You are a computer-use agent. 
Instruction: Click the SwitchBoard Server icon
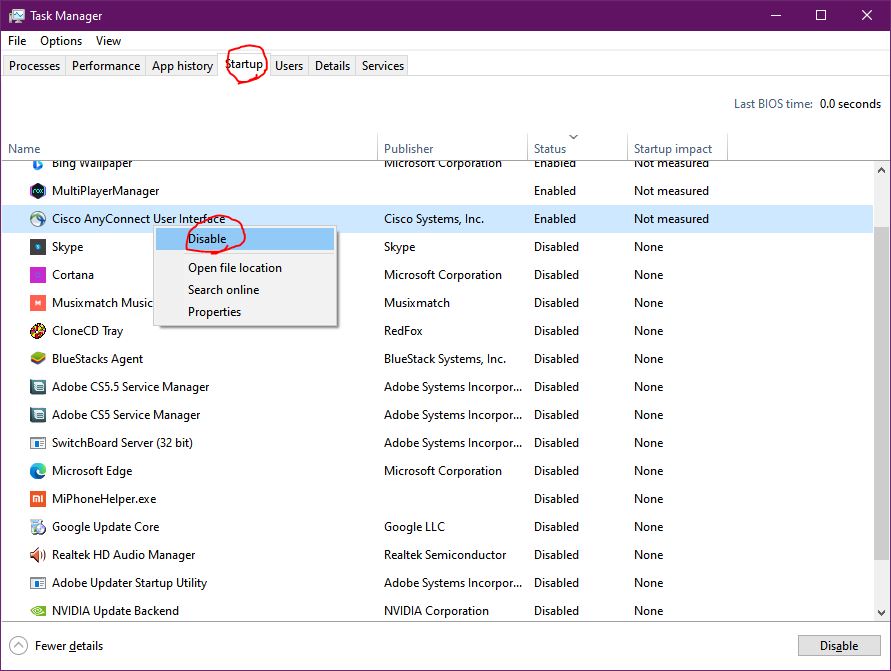tap(38, 443)
